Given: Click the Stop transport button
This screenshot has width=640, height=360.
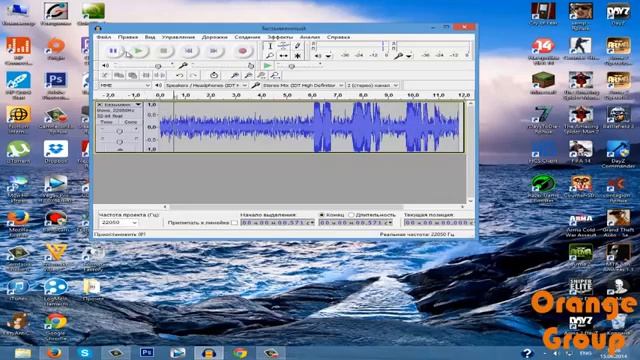Looking at the screenshot, I should 164,51.
